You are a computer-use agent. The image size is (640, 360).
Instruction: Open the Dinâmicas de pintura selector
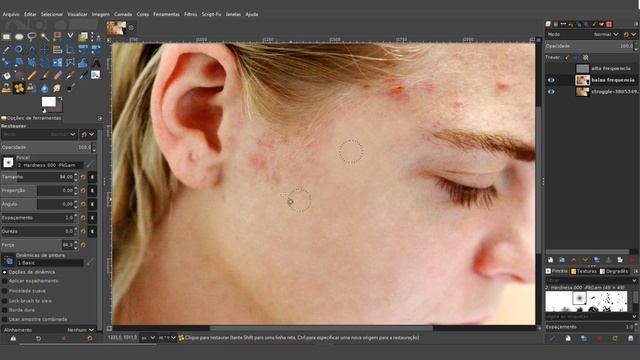(9, 260)
